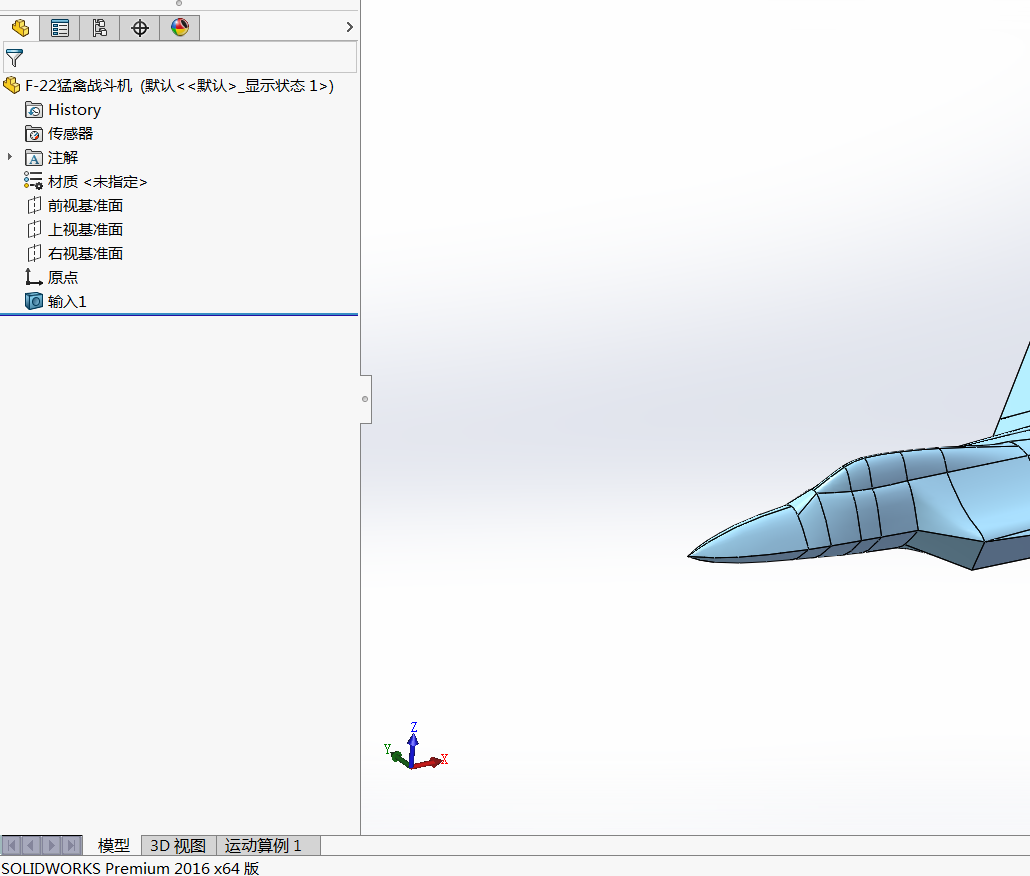This screenshot has height=876, width=1030.
Task: Click the 传感器 sensor folder icon
Action: (x=34, y=133)
